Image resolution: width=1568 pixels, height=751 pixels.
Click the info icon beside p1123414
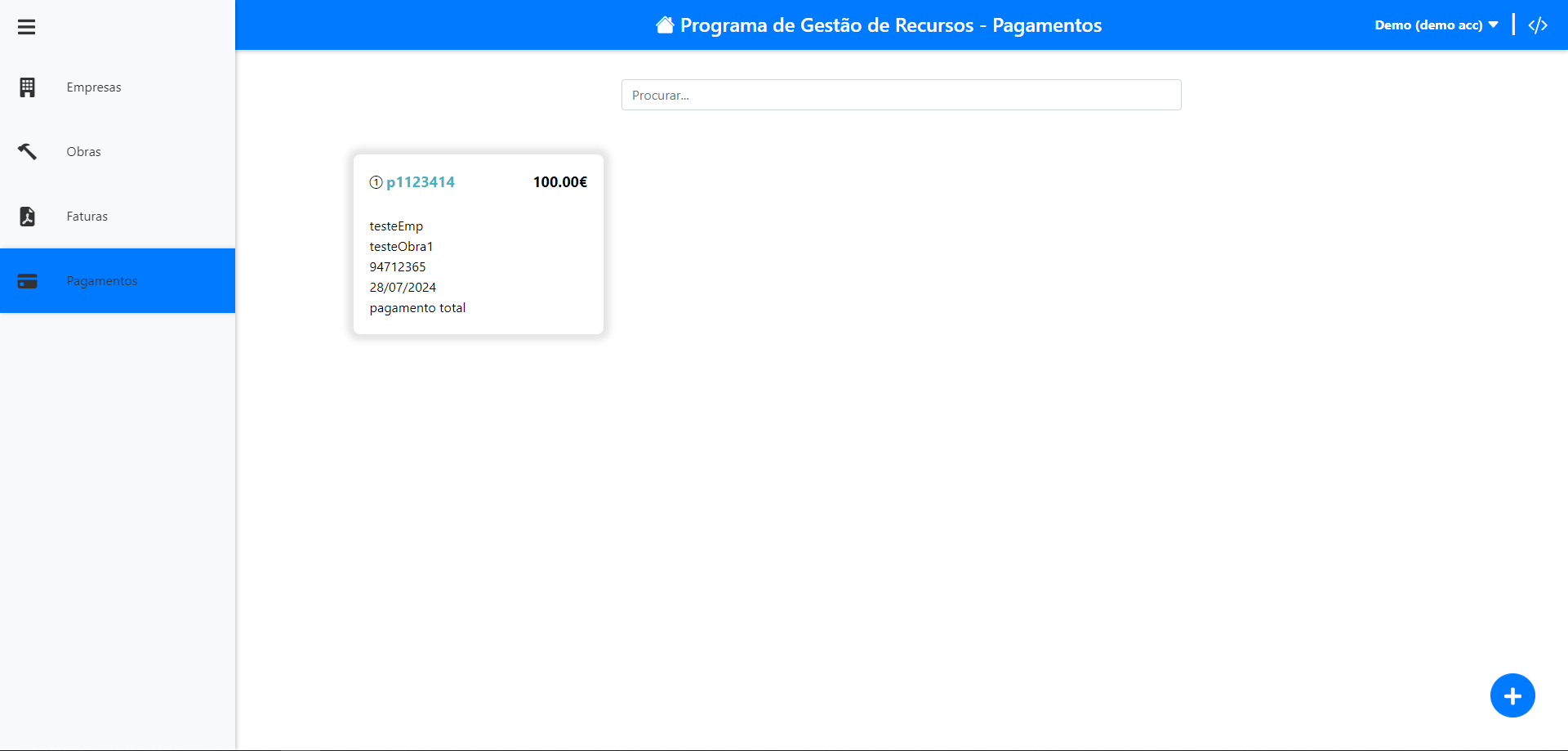coord(376,182)
